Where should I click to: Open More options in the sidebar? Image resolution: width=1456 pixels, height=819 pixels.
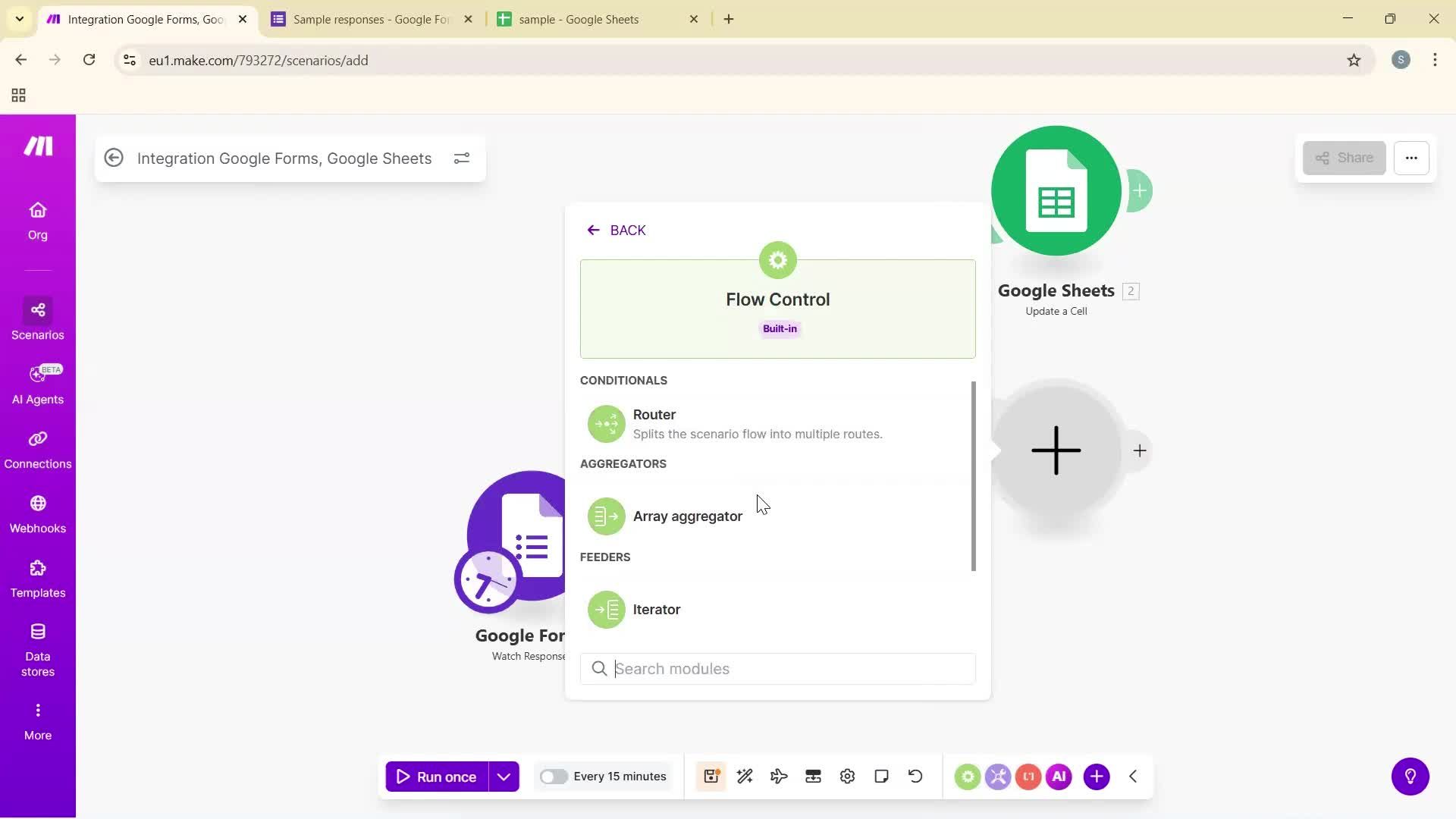(37, 719)
